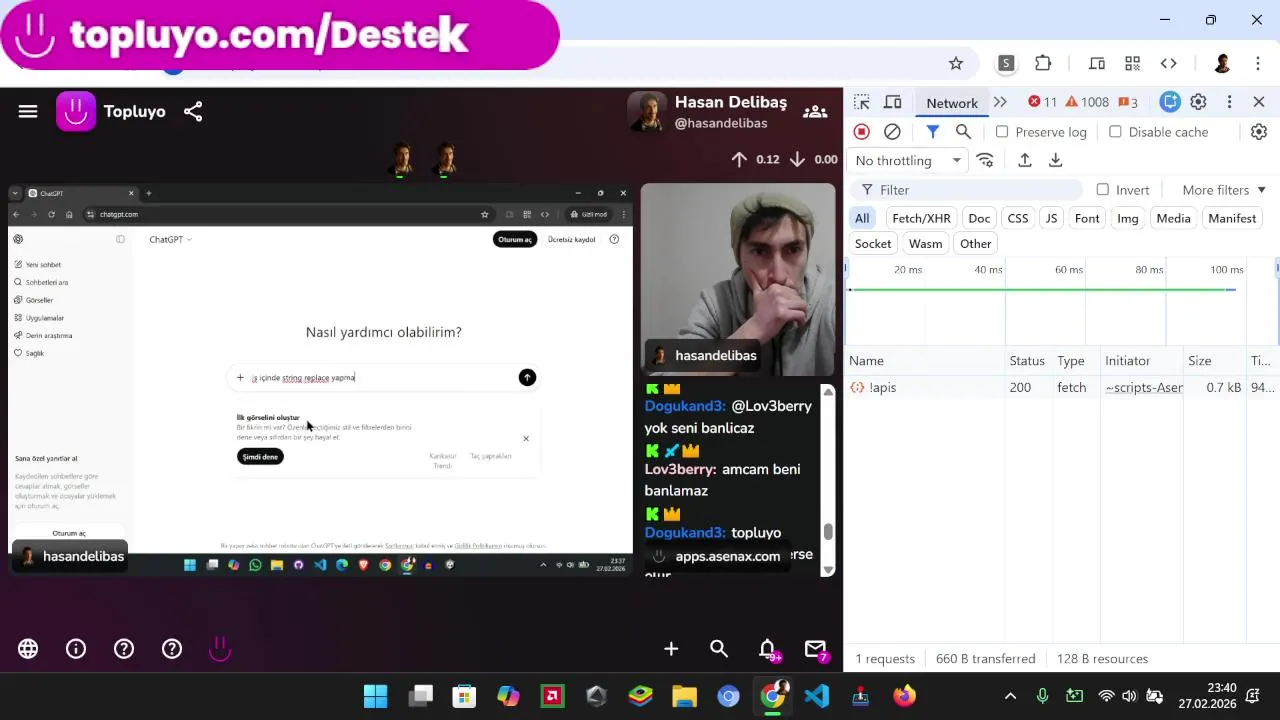
Task: Export HAR with the download arrow
Action: [1055, 160]
